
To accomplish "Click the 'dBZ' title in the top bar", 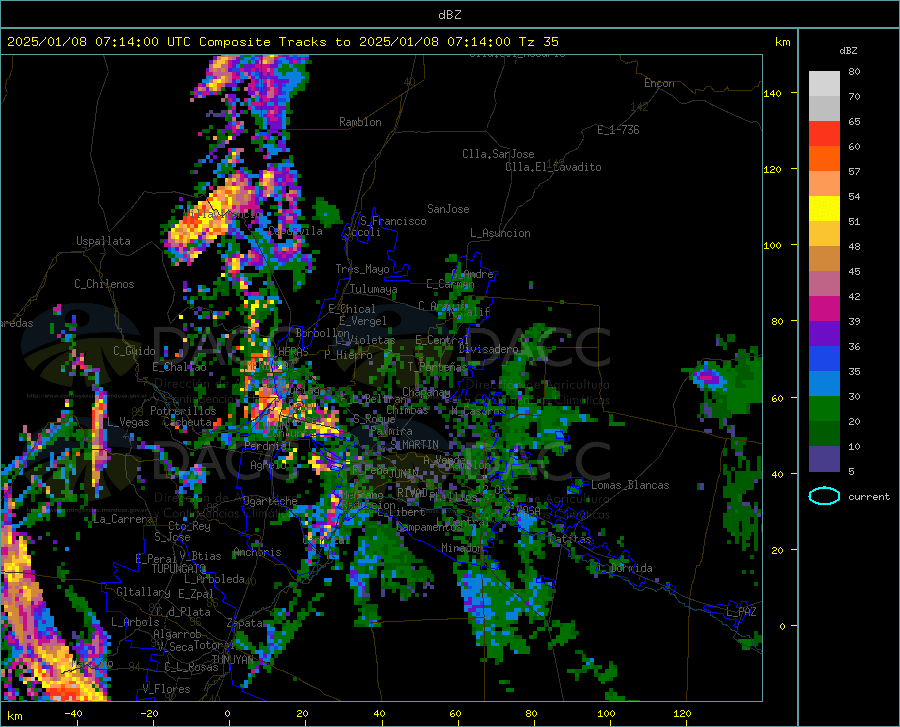I will coord(449,14).
